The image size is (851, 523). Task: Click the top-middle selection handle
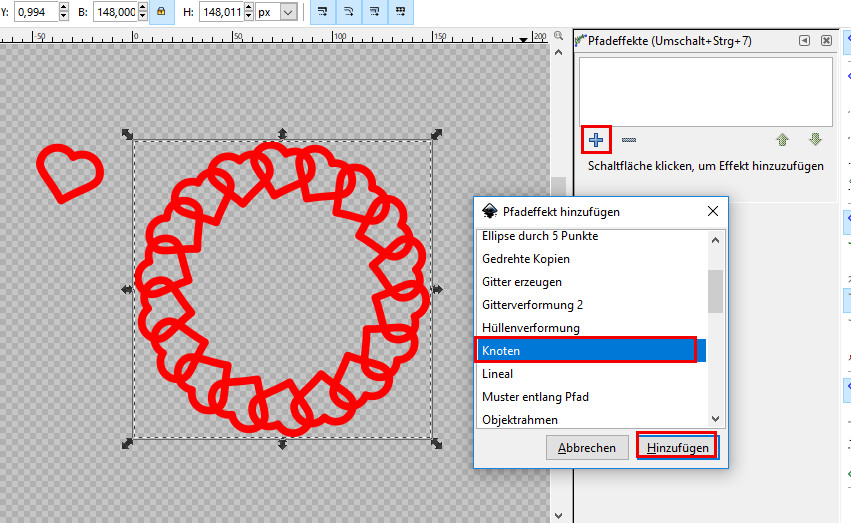282,133
